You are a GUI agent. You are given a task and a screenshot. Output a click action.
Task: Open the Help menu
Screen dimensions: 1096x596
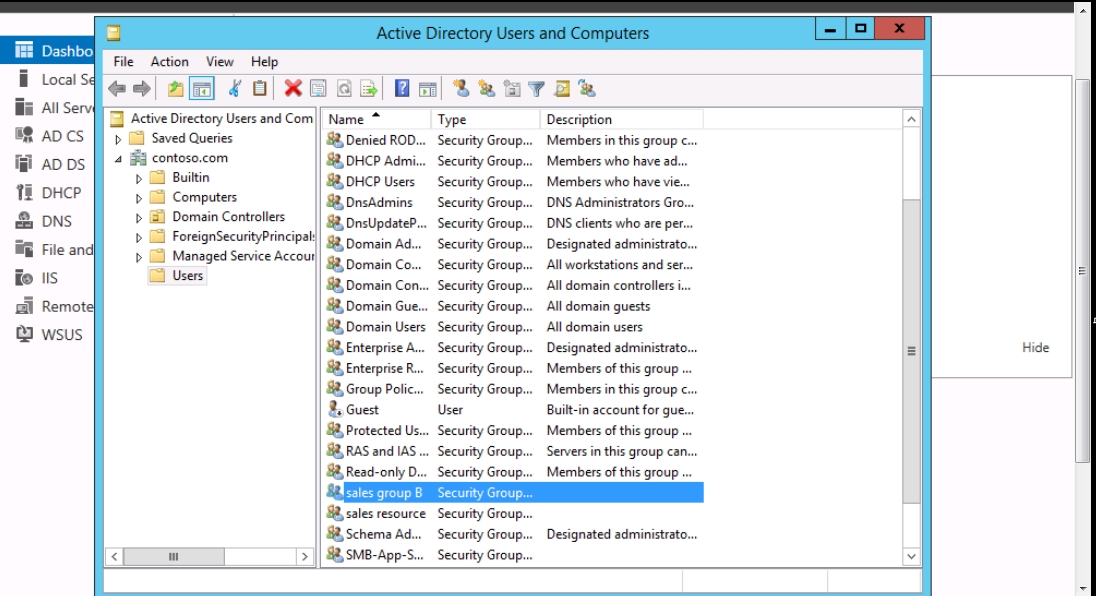click(264, 61)
